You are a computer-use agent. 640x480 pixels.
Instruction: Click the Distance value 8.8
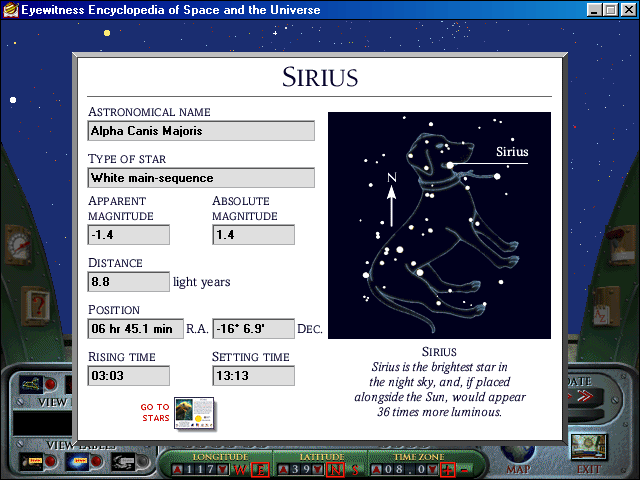tap(129, 282)
